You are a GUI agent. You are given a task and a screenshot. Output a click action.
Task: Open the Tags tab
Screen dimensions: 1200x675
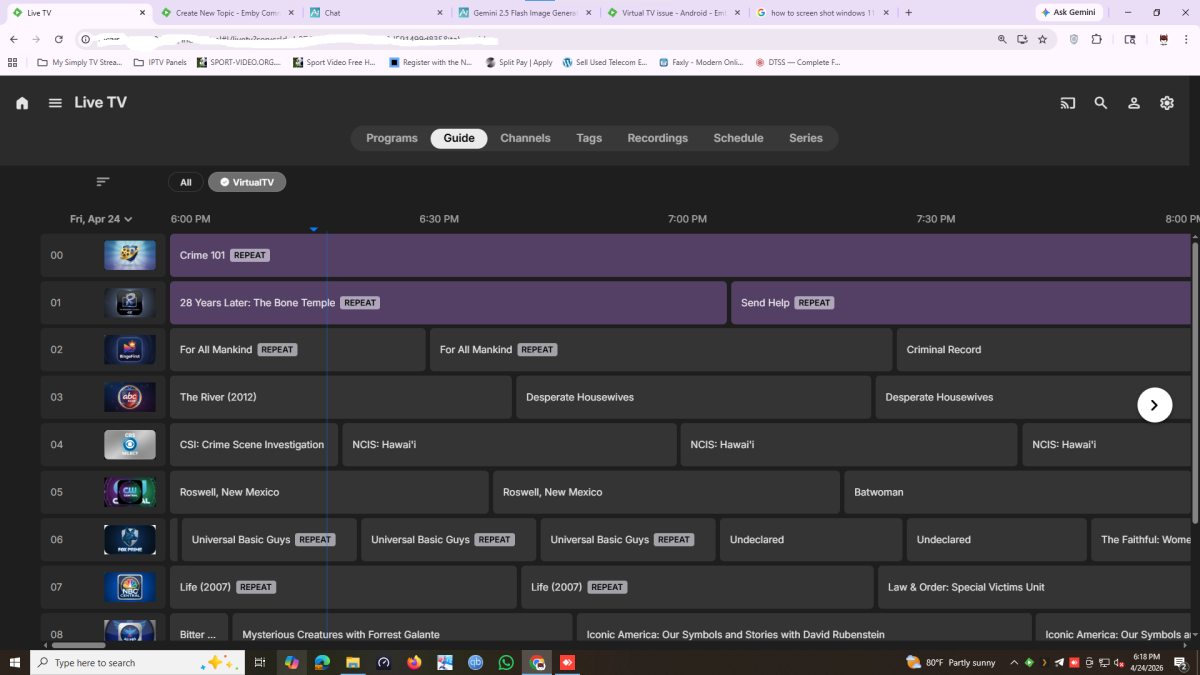tap(589, 138)
